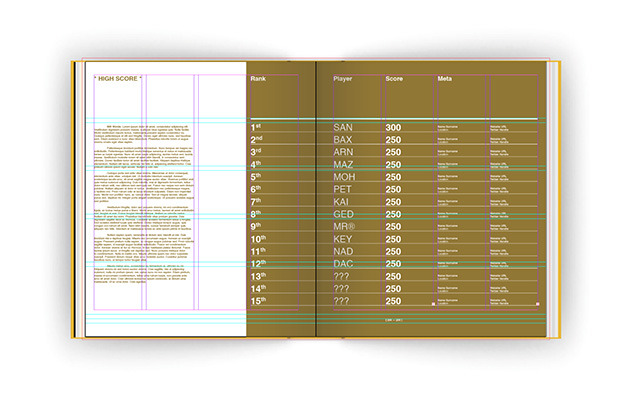Select the Meta column header
The image size is (640, 409).
click(444, 78)
